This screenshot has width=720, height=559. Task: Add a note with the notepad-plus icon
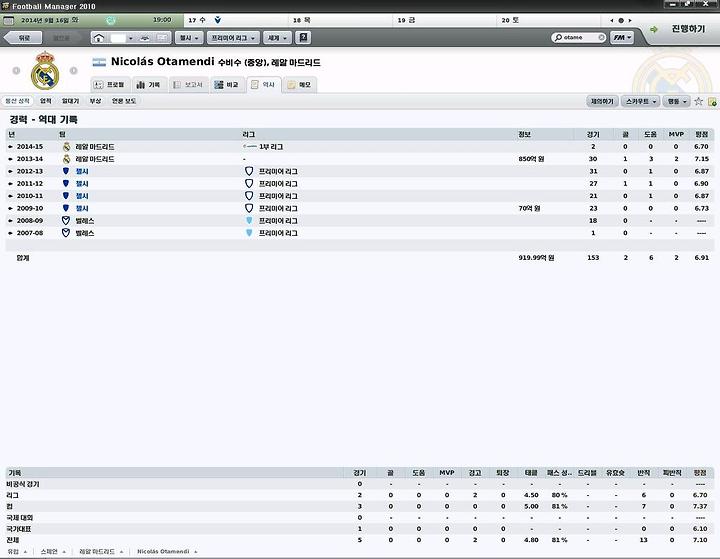click(x=712, y=102)
